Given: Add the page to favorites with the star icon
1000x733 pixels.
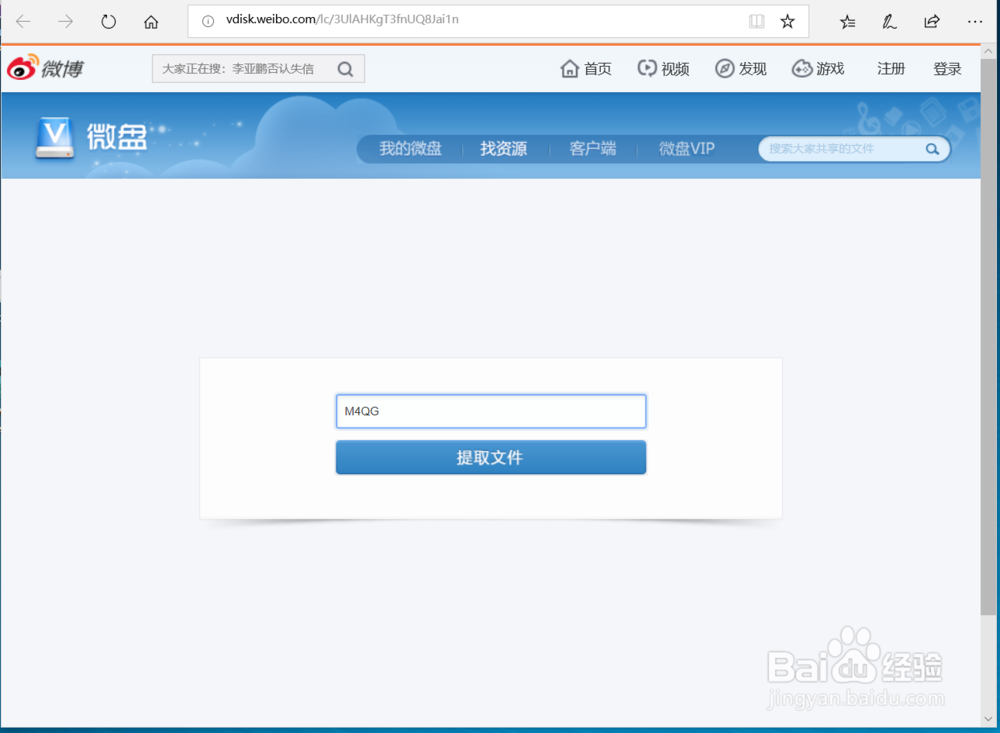Looking at the screenshot, I should [787, 20].
